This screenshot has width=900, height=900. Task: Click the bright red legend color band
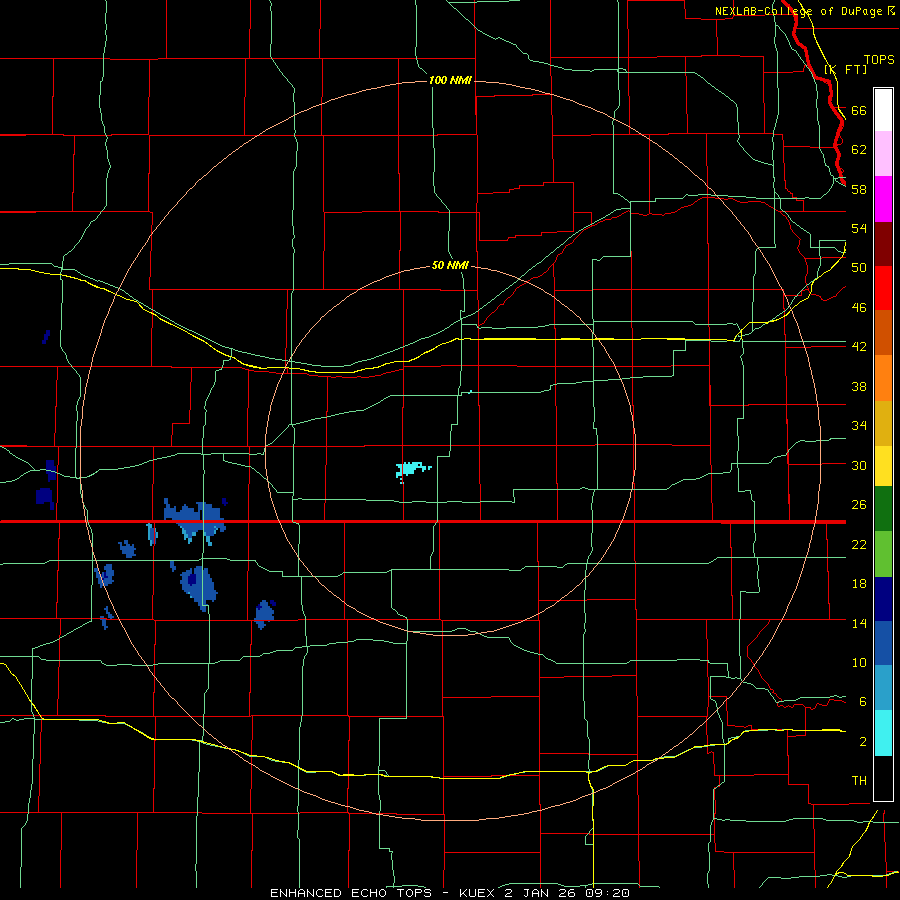coord(883,288)
